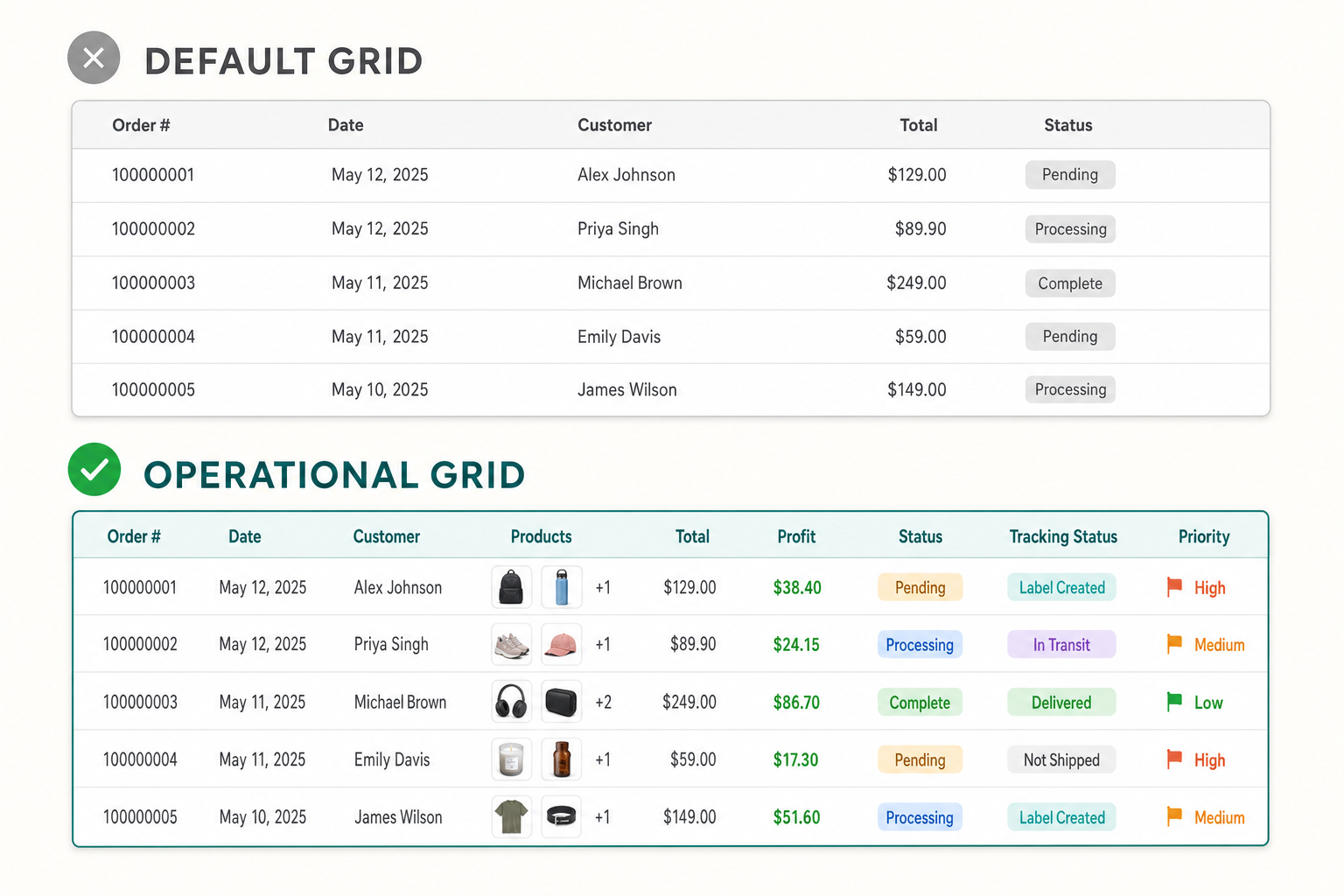Click the $249.00 total in Default Grid
Image resolution: width=1344 pixels, height=896 pixels.
(x=916, y=283)
